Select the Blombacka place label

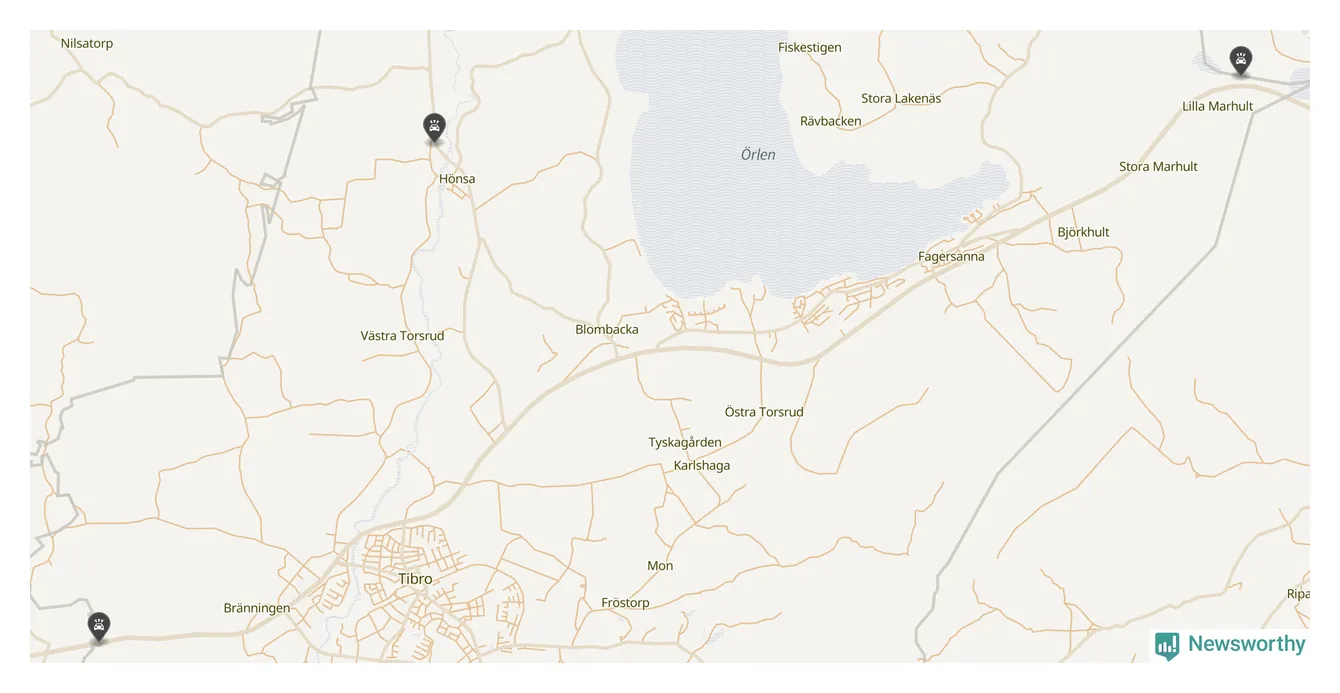[x=607, y=329]
